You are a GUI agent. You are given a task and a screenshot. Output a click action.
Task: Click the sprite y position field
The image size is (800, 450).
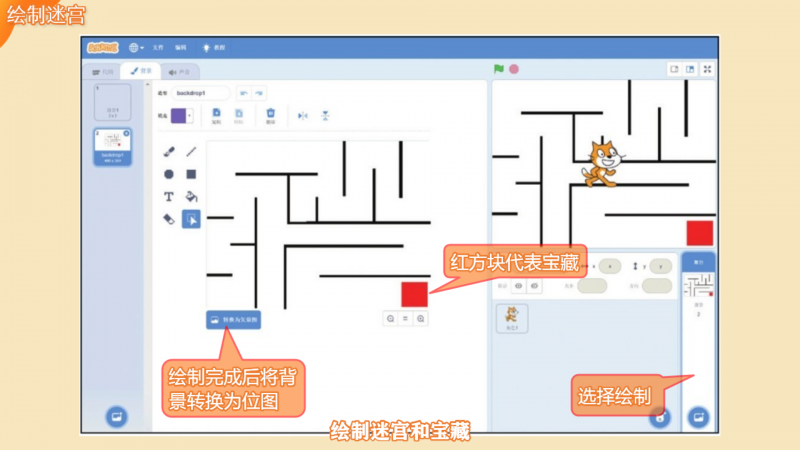661,266
